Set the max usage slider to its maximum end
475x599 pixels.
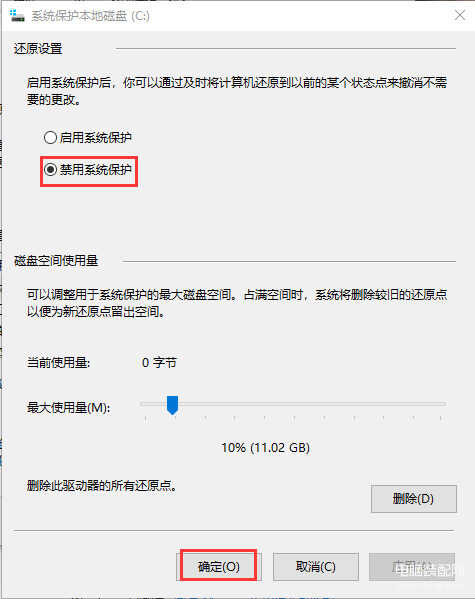coord(444,404)
